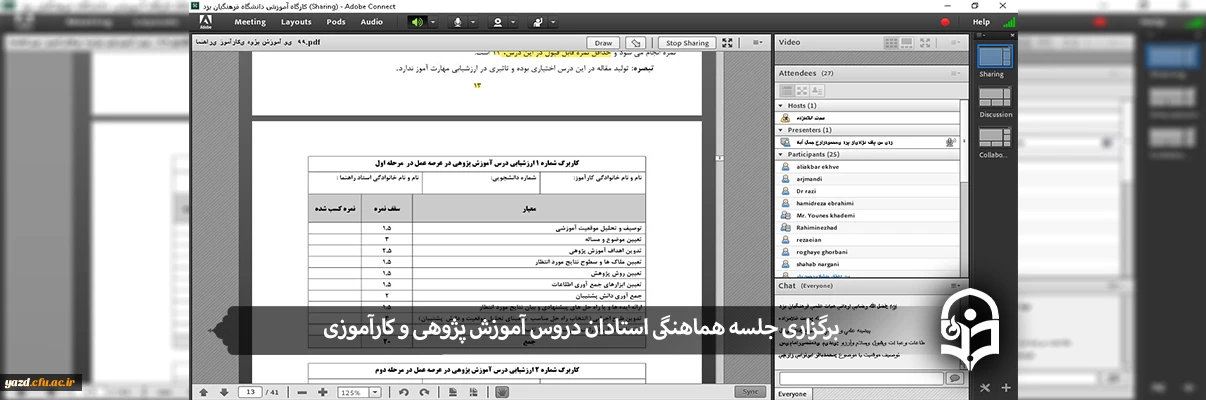The height and width of the screenshot is (400, 1206).
Task: Click the page number input field
Action: 250,392
